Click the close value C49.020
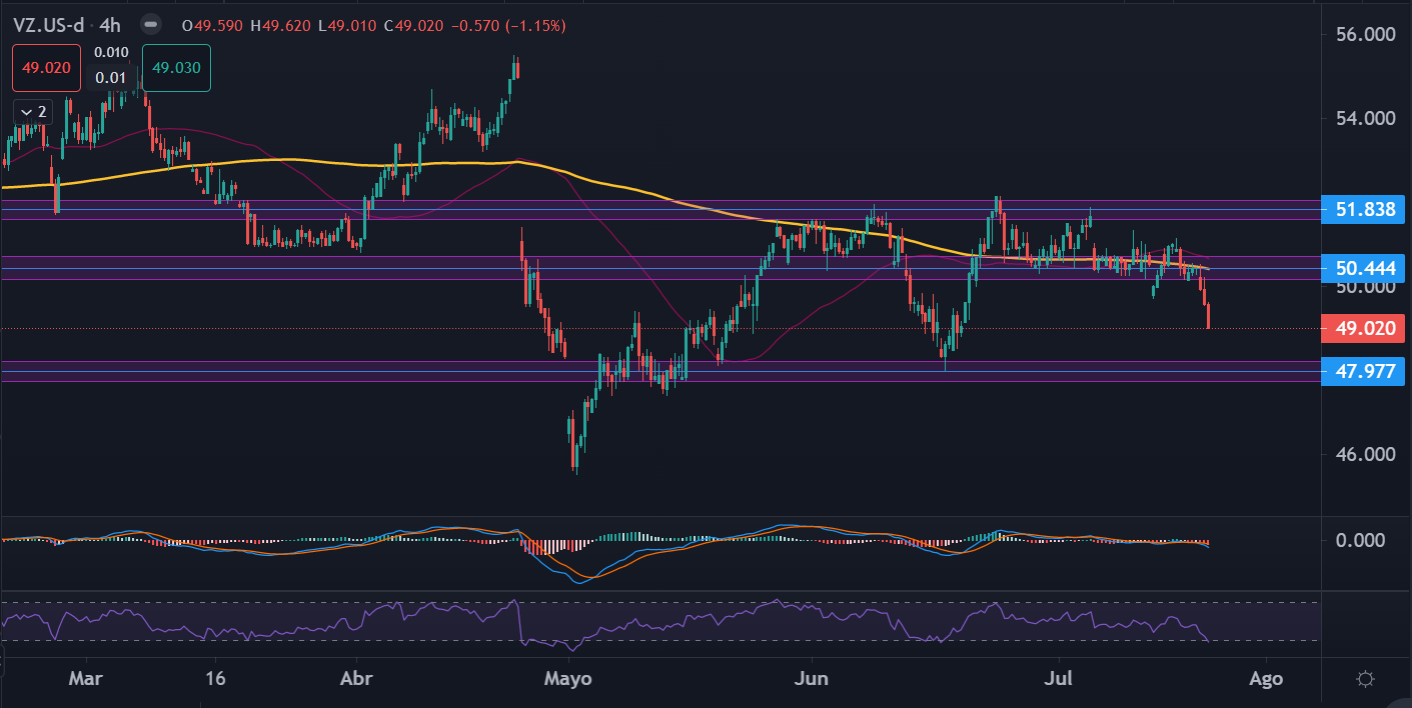 point(414,24)
